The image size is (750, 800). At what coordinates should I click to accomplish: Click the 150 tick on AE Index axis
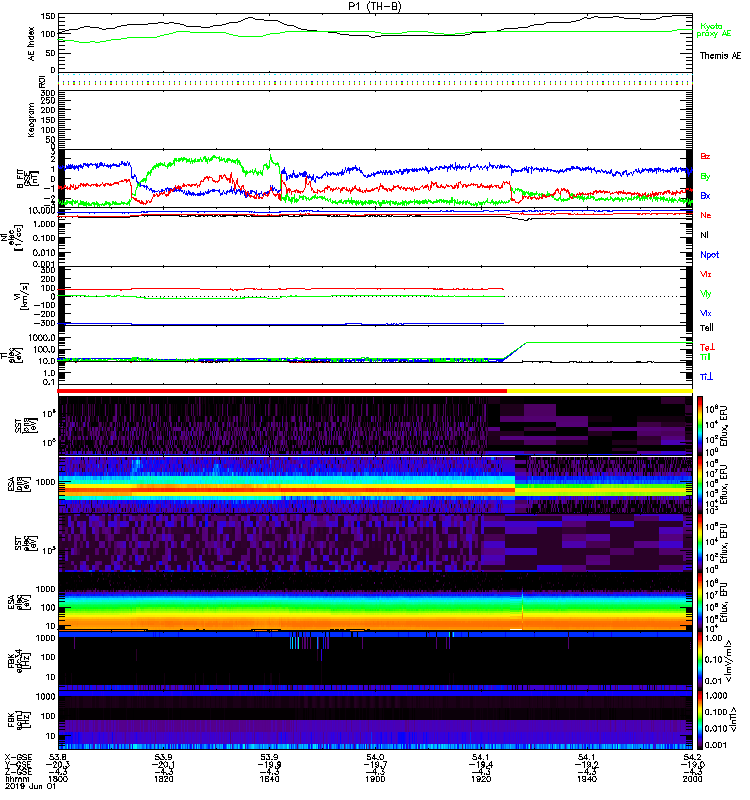(48, 16)
